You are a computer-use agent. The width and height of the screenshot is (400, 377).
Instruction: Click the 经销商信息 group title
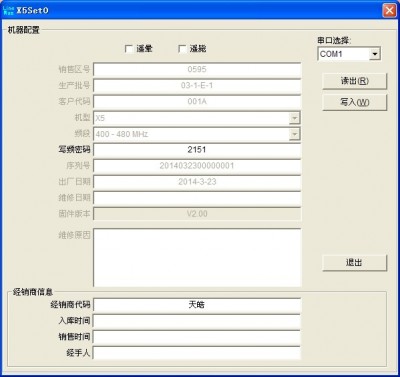[x=33, y=292]
